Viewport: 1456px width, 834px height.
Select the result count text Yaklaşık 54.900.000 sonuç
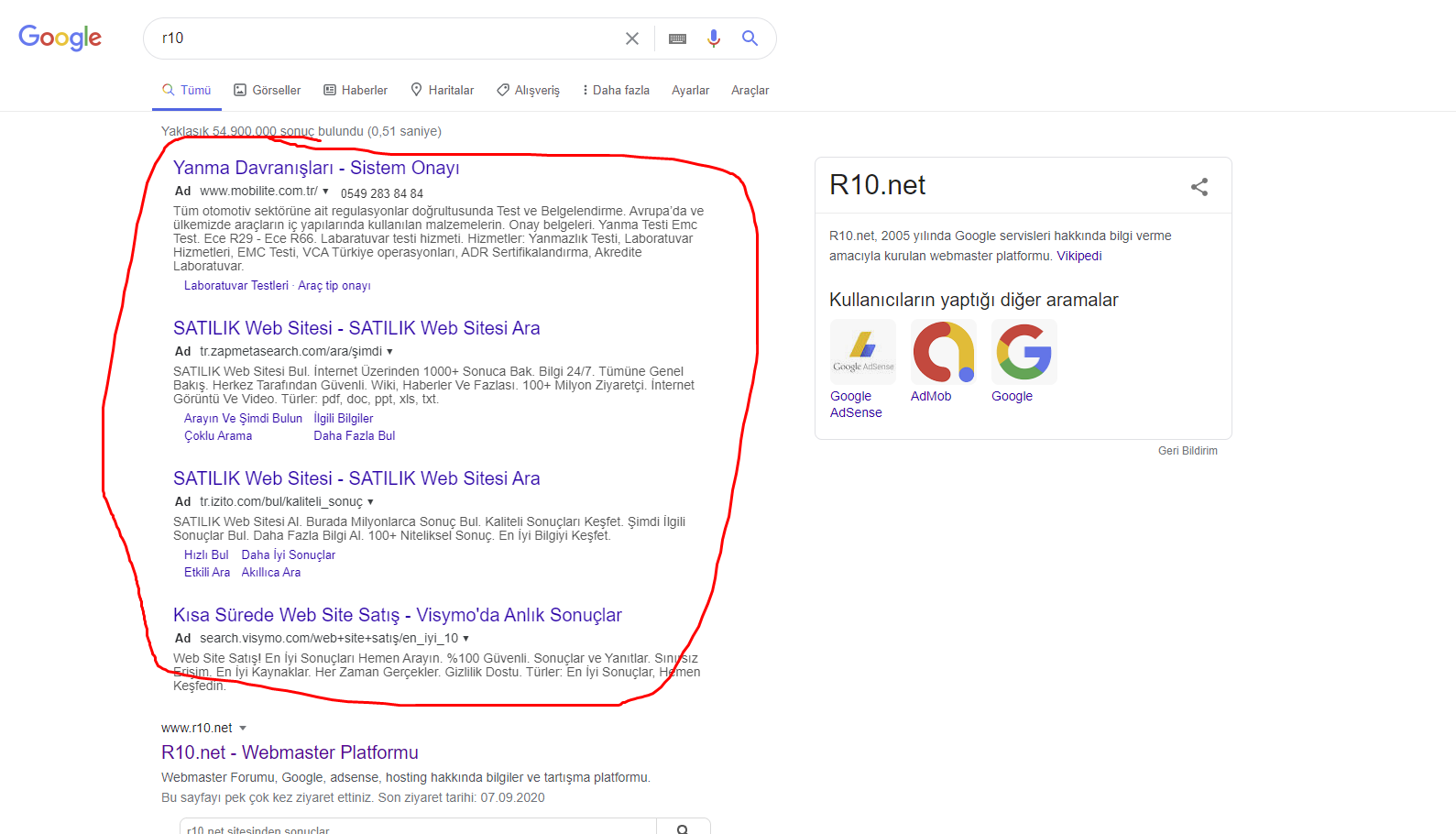tap(237, 131)
